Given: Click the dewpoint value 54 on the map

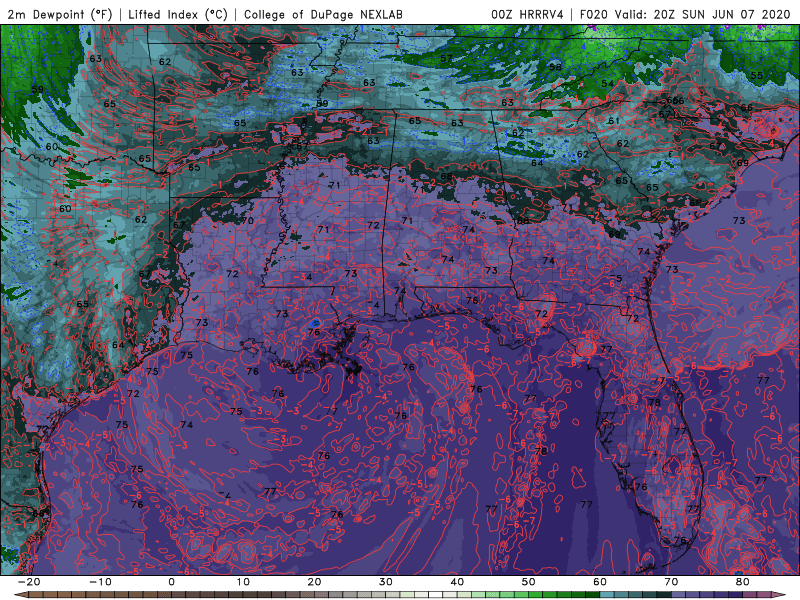Looking at the screenshot, I should point(607,84).
